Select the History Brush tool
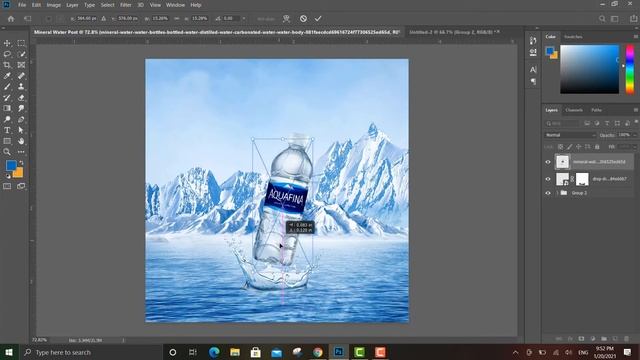 tap(7, 98)
